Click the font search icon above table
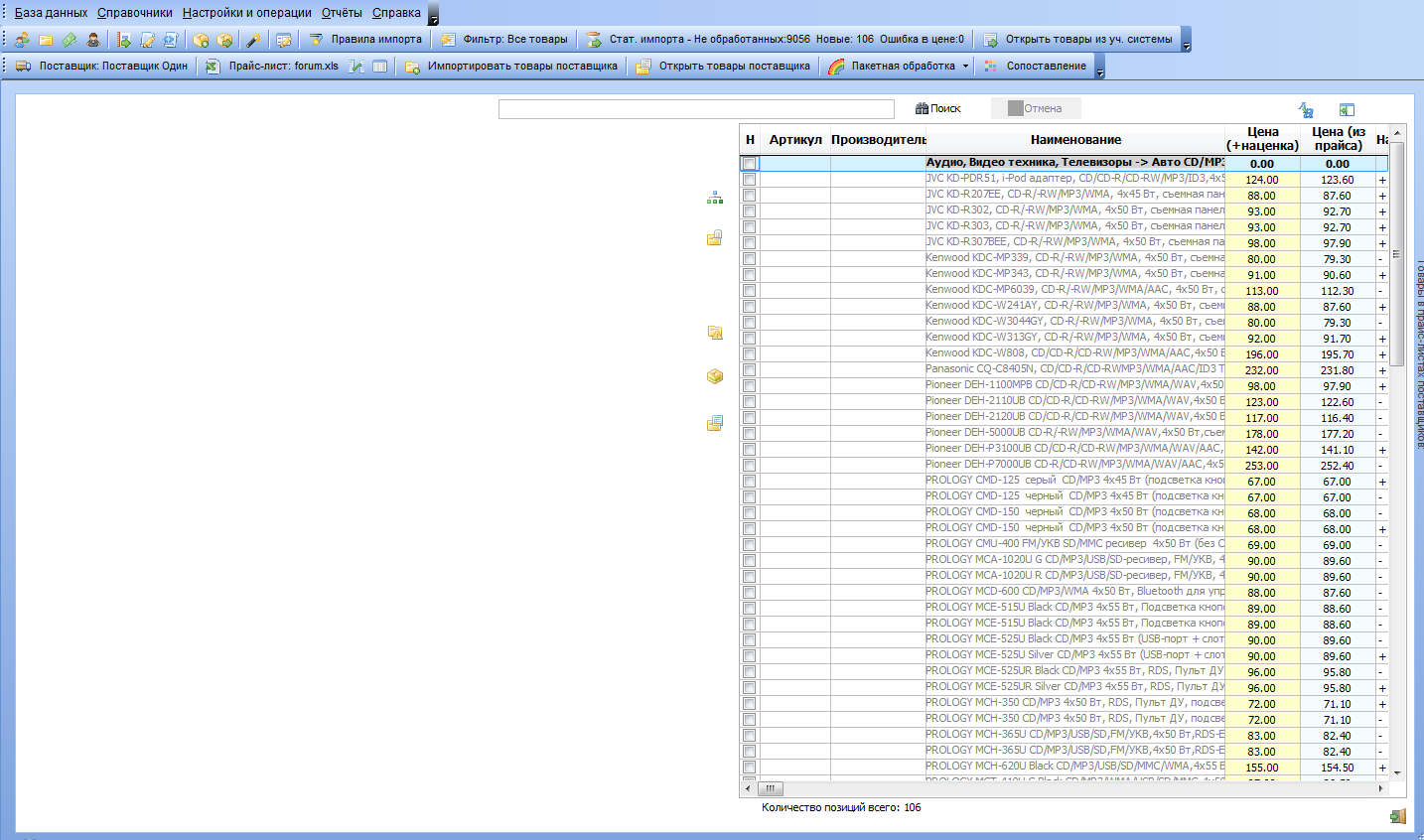This screenshot has height=840, width=1424. coord(1307,109)
